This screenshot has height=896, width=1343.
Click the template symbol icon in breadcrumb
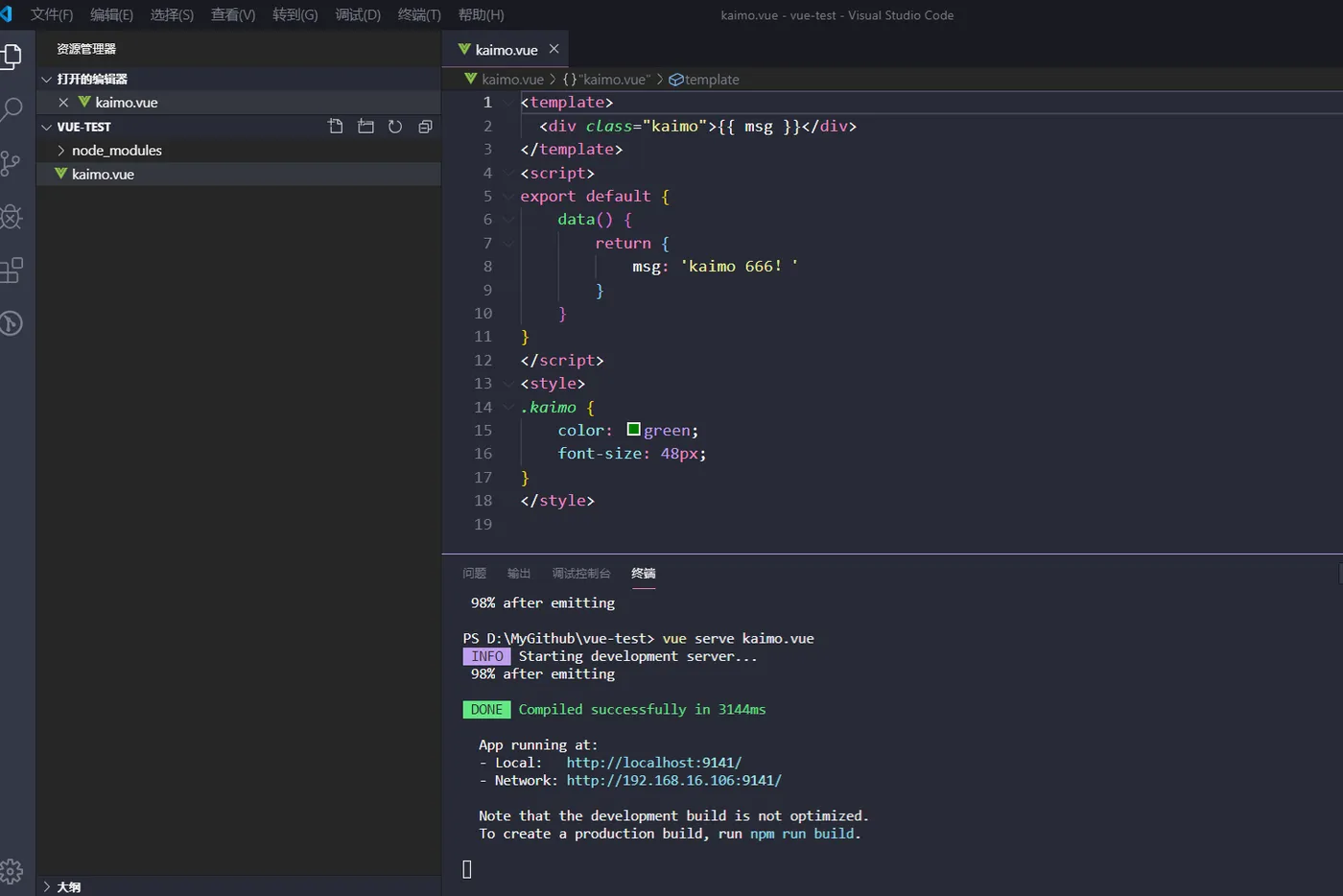[x=675, y=80]
